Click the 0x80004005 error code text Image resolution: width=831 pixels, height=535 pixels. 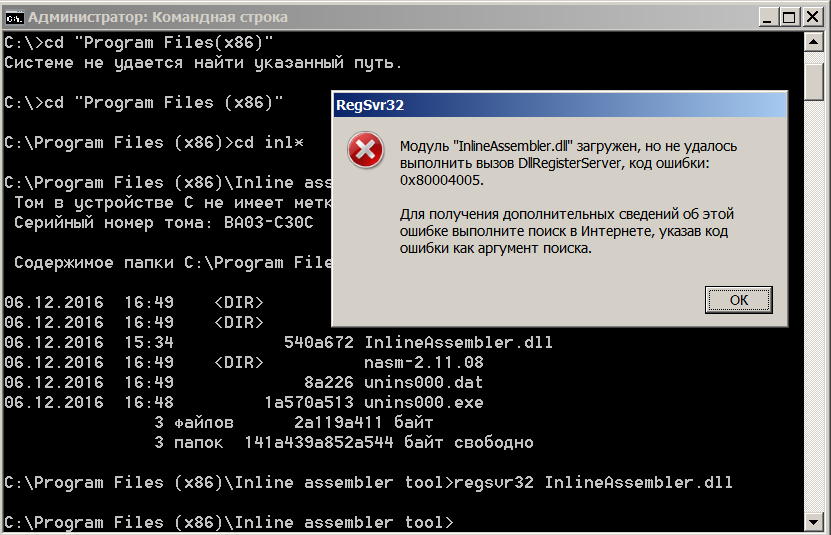pyautogui.click(x=441, y=180)
